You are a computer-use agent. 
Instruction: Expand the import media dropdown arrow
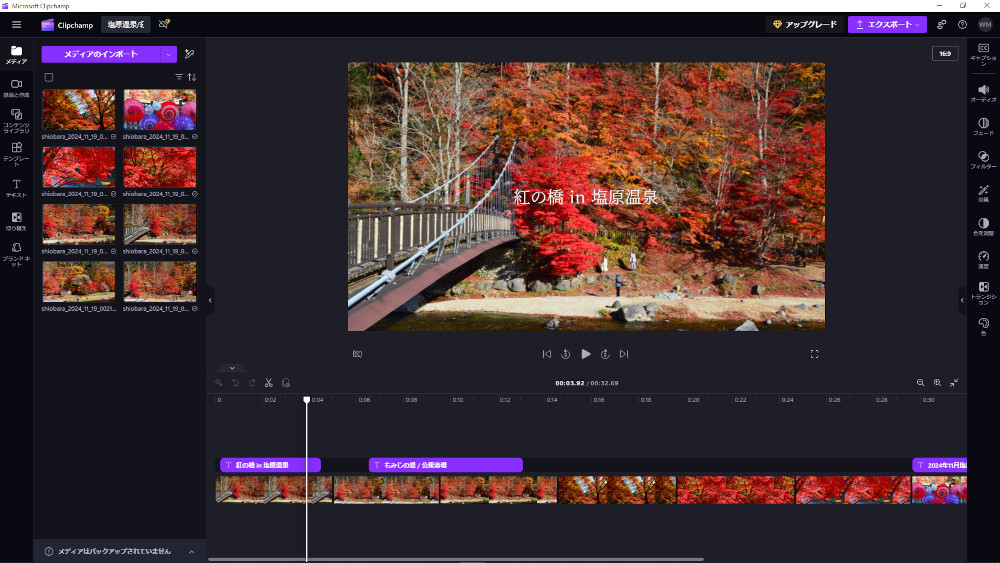(168, 54)
